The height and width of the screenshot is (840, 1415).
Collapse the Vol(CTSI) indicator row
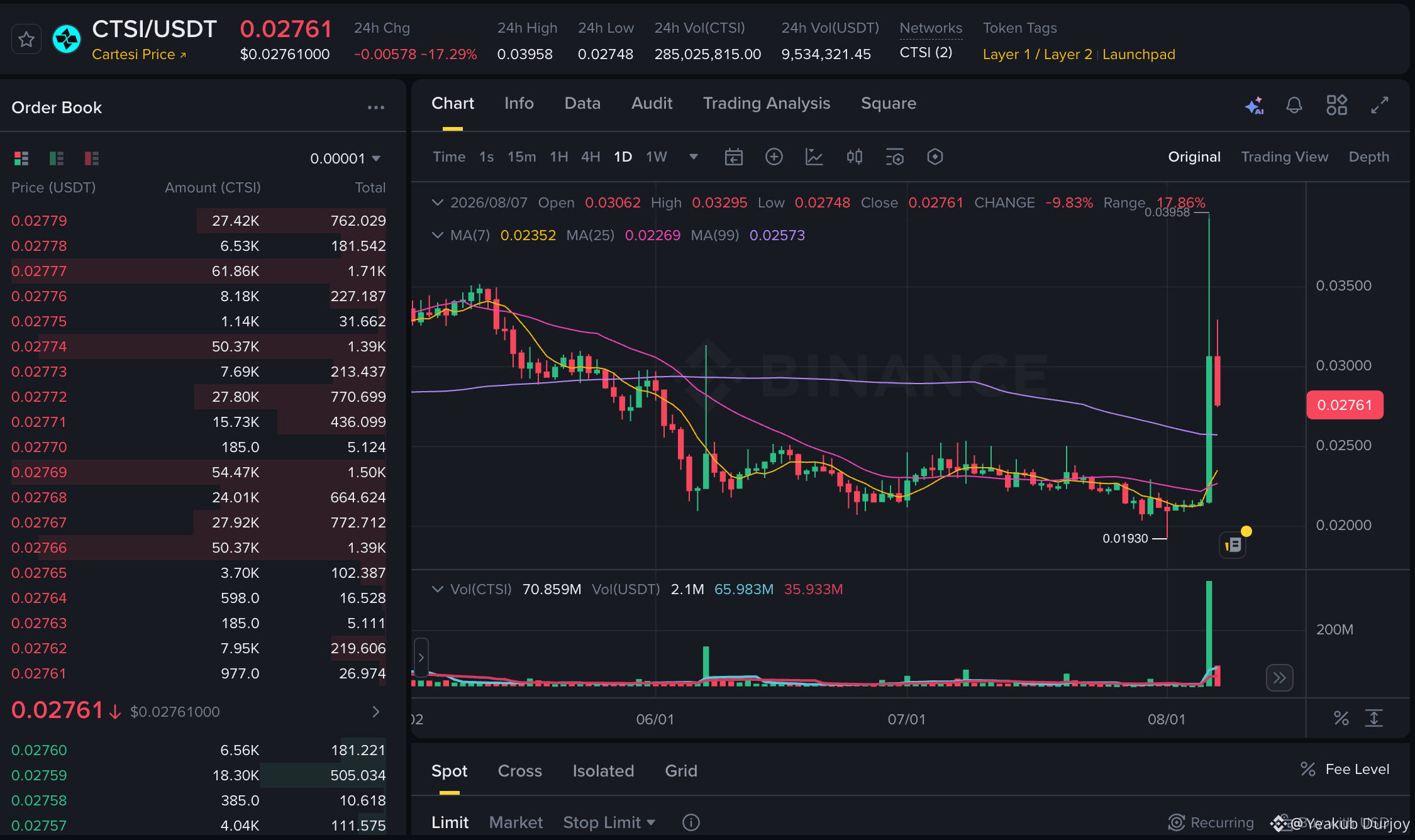click(x=438, y=590)
